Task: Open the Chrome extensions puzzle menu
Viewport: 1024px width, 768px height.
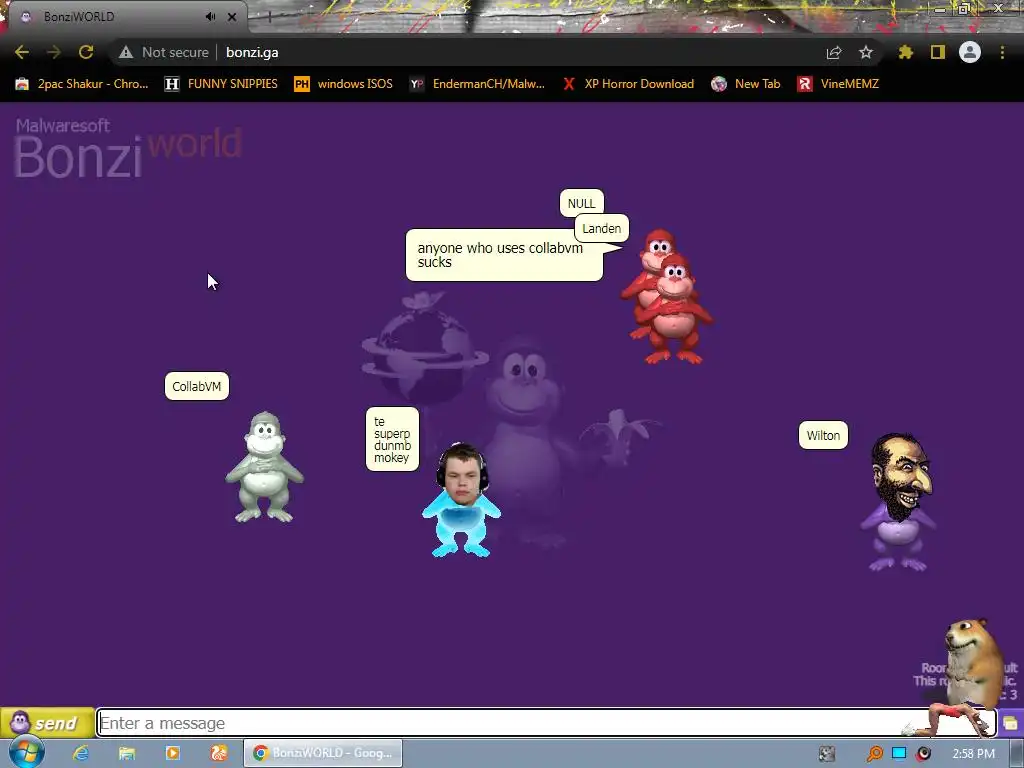Action: (906, 52)
